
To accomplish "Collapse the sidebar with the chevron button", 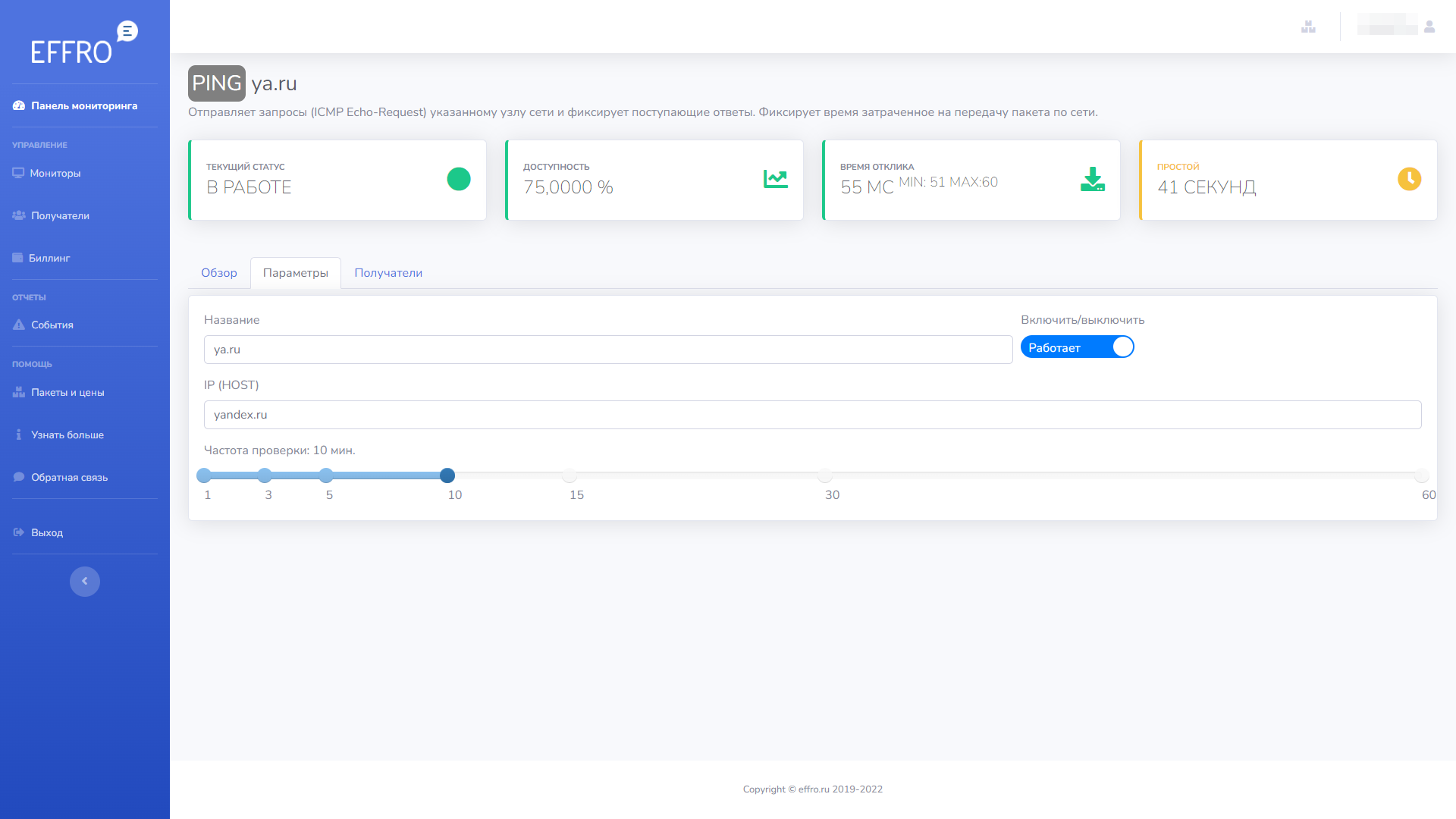I will [85, 582].
